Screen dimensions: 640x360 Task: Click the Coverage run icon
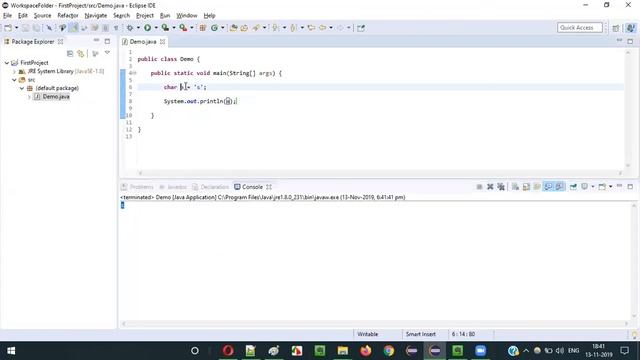165,28
